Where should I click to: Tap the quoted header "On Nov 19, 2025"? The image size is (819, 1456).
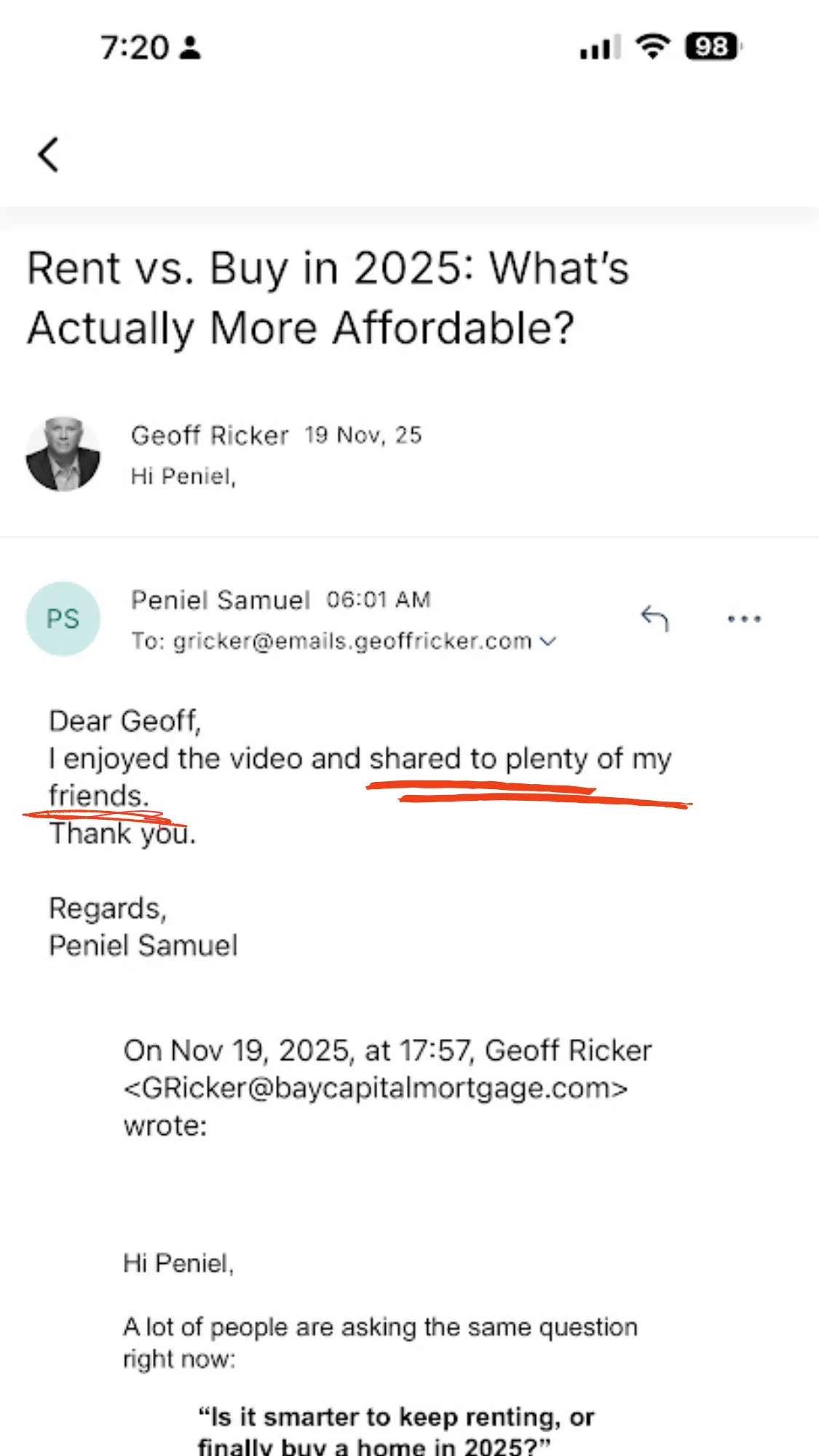(386, 1051)
